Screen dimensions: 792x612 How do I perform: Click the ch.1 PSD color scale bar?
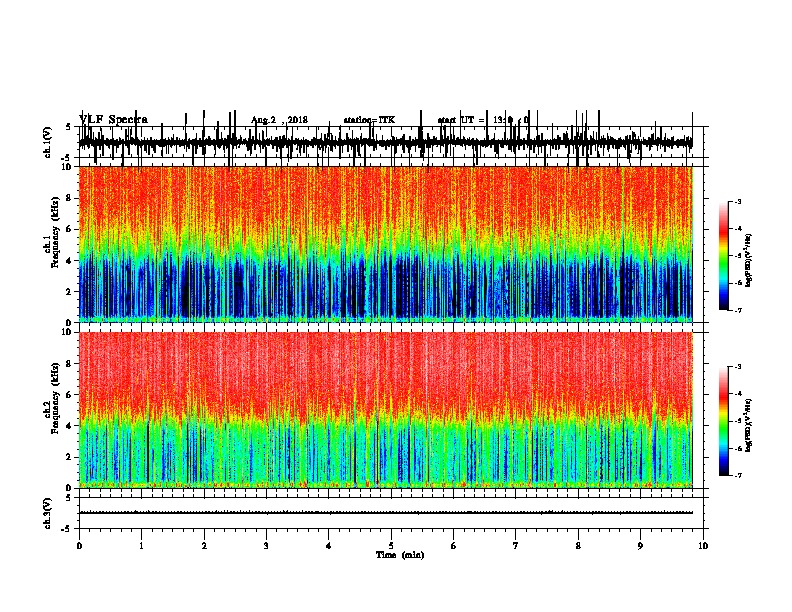(724, 256)
